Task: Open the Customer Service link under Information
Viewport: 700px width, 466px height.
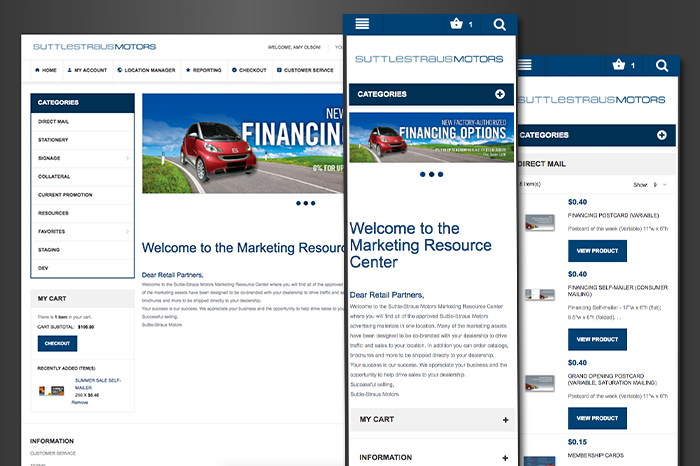Action: click(53, 454)
